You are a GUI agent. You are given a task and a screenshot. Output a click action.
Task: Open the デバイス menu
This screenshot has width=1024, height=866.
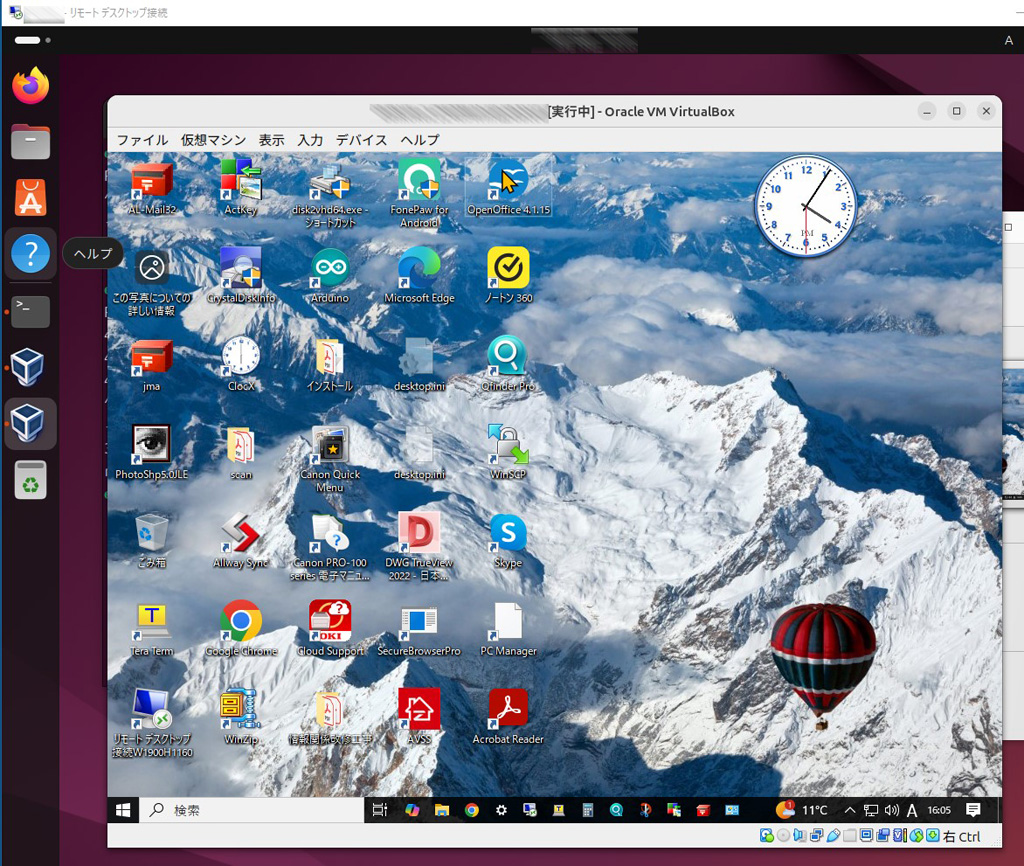point(361,140)
